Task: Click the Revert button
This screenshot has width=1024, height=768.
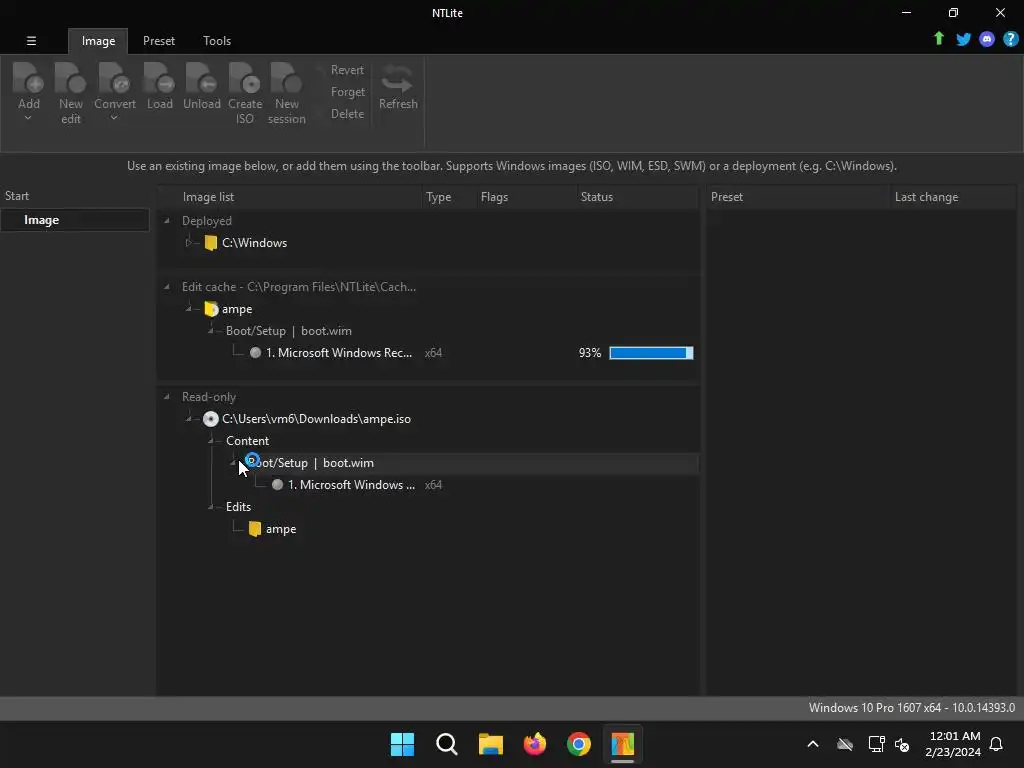Action: pyautogui.click(x=347, y=70)
